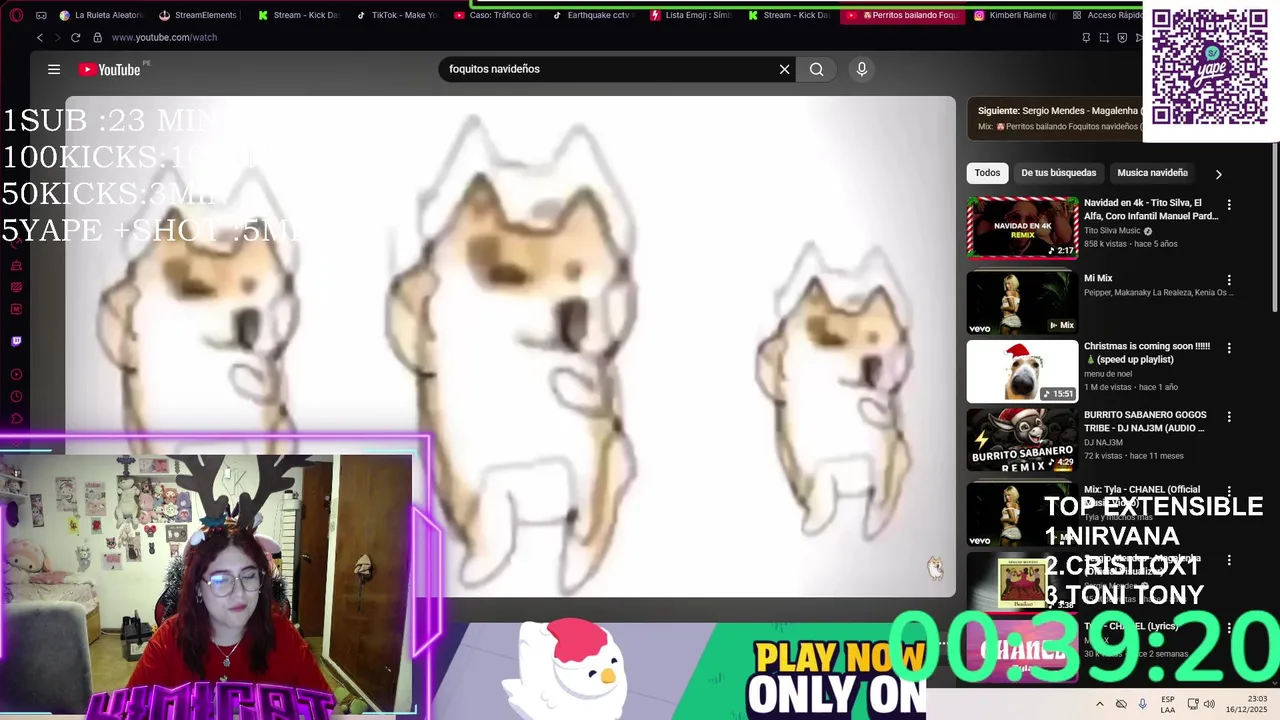1280x720 pixels.
Task: Open Extensions puzzle icon in Opera sidebar
Action: coord(16,419)
